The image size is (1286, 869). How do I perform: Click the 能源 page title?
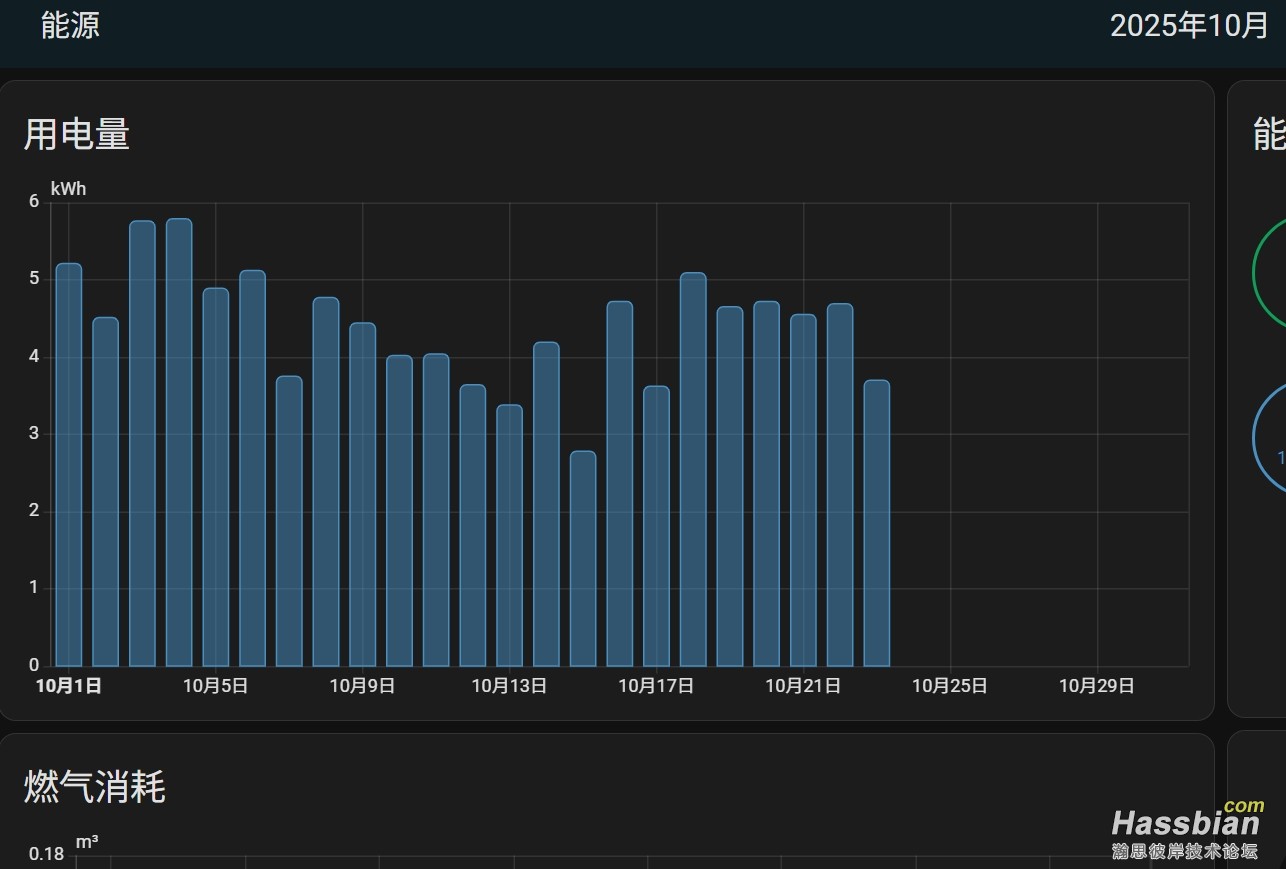click(70, 26)
